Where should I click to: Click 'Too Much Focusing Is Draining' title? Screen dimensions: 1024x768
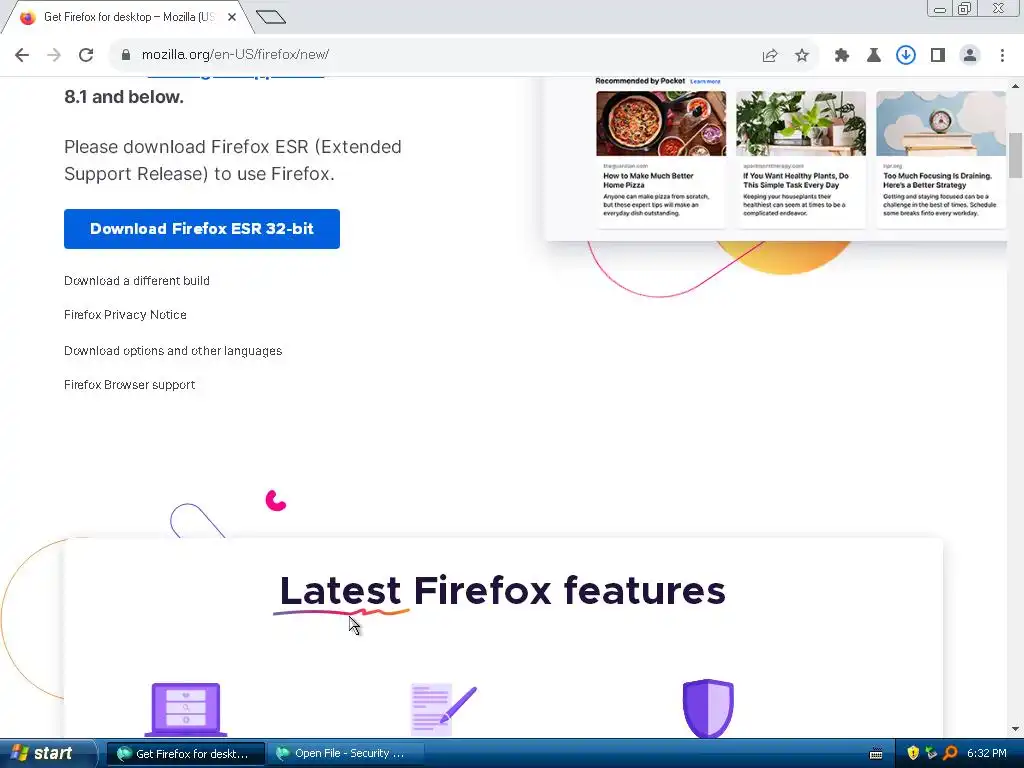click(937, 180)
